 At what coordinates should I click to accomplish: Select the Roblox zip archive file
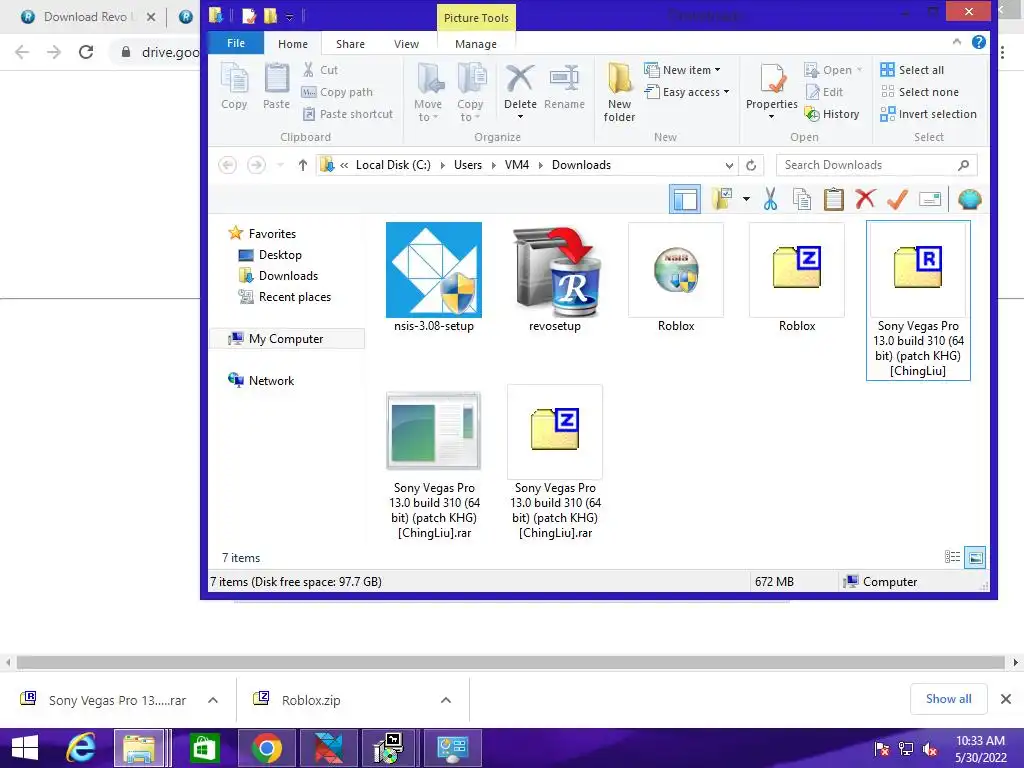[x=797, y=278]
